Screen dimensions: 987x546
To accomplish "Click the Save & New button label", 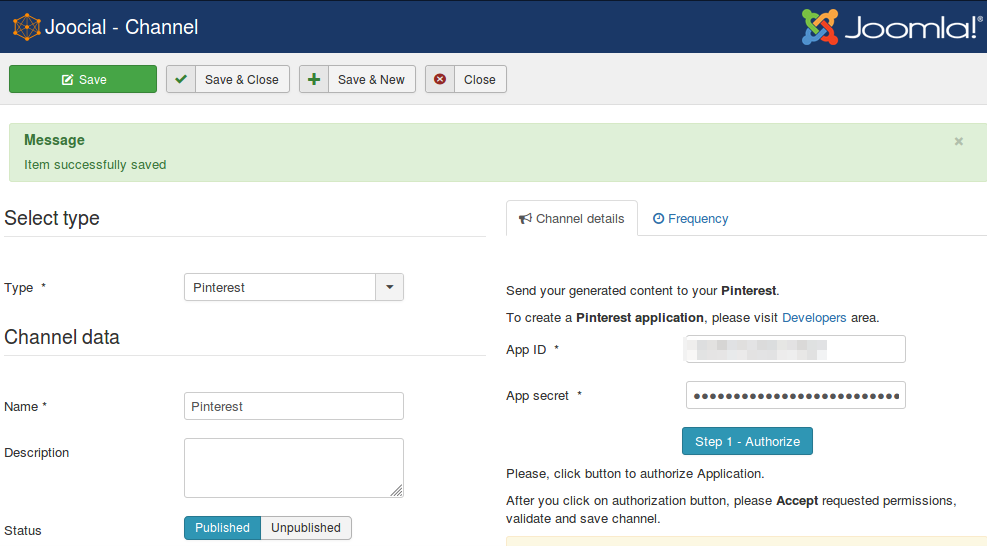I will tap(371, 79).
